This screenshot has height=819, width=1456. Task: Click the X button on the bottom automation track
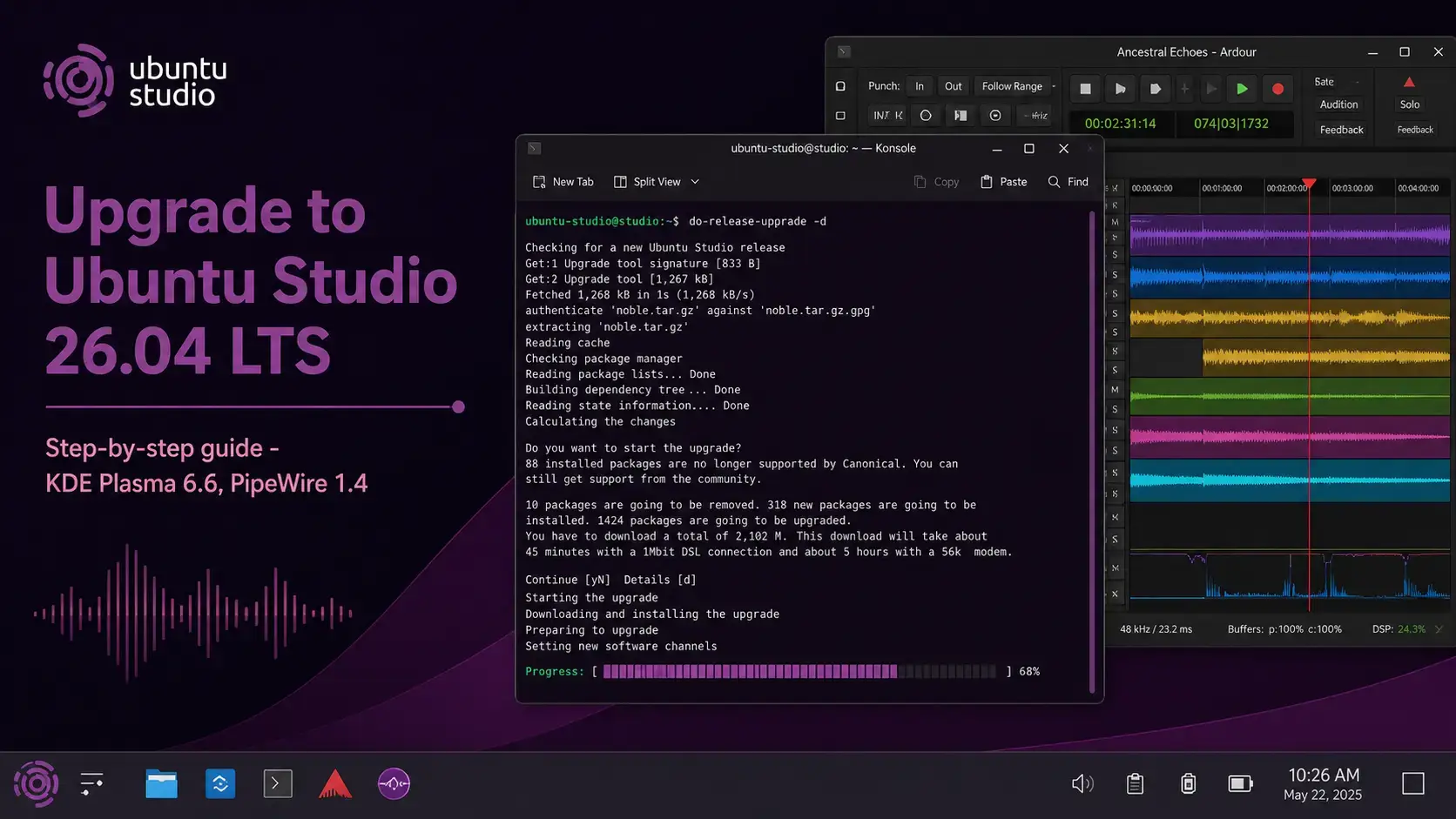pyautogui.click(x=1115, y=594)
